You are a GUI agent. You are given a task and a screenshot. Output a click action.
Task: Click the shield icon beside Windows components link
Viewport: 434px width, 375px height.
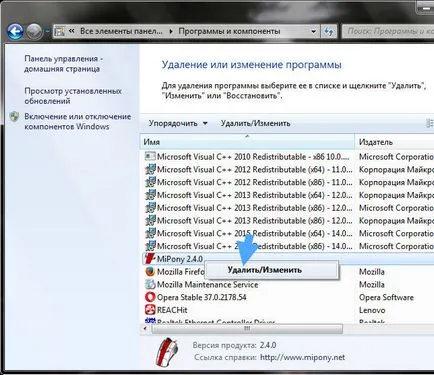click(x=14, y=117)
